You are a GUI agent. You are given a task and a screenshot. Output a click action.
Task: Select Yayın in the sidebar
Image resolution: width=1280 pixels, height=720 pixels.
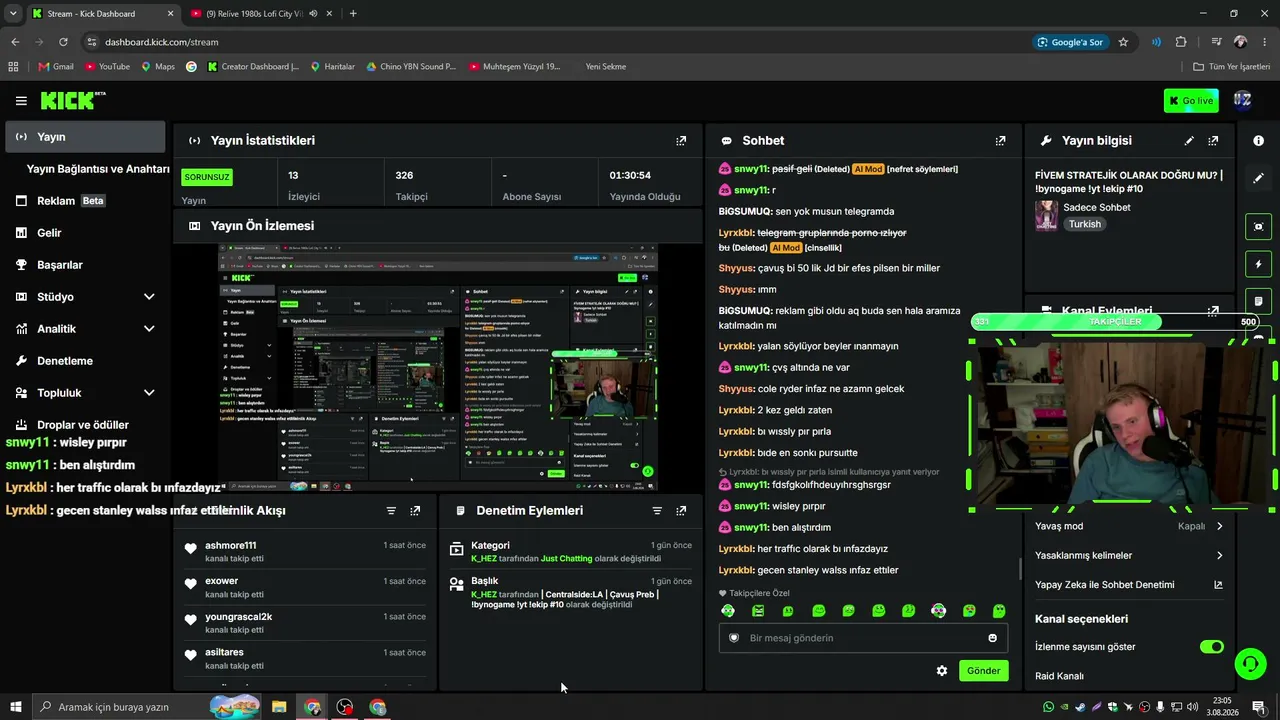pos(85,137)
